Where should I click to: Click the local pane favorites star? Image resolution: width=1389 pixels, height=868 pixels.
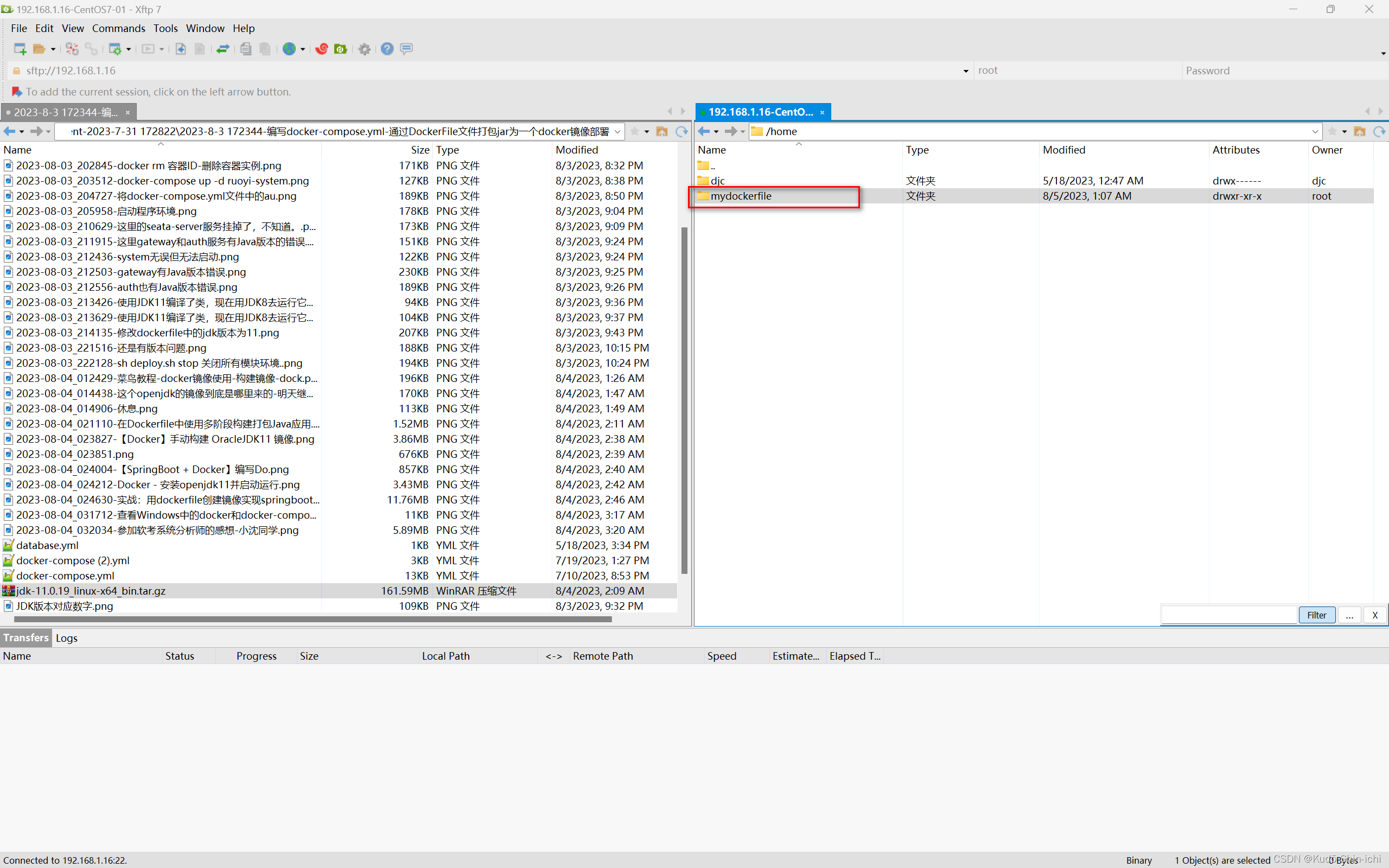tap(635, 131)
